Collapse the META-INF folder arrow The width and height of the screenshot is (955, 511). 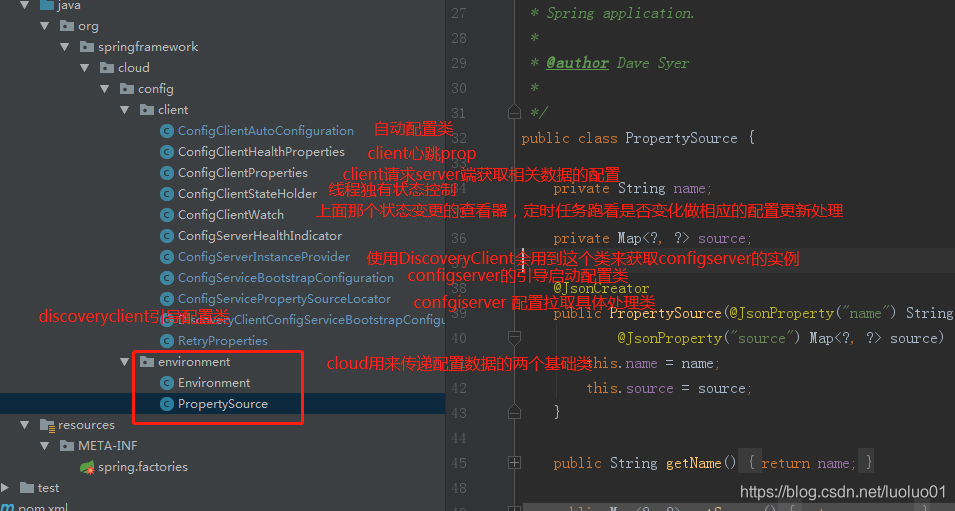click(x=44, y=446)
